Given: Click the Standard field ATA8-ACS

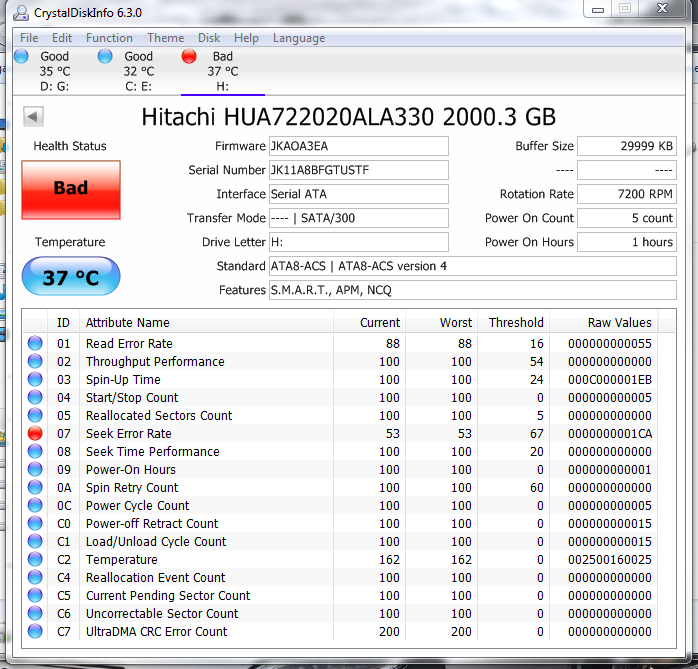Looking at the screenshot, I should click(472, 266).
